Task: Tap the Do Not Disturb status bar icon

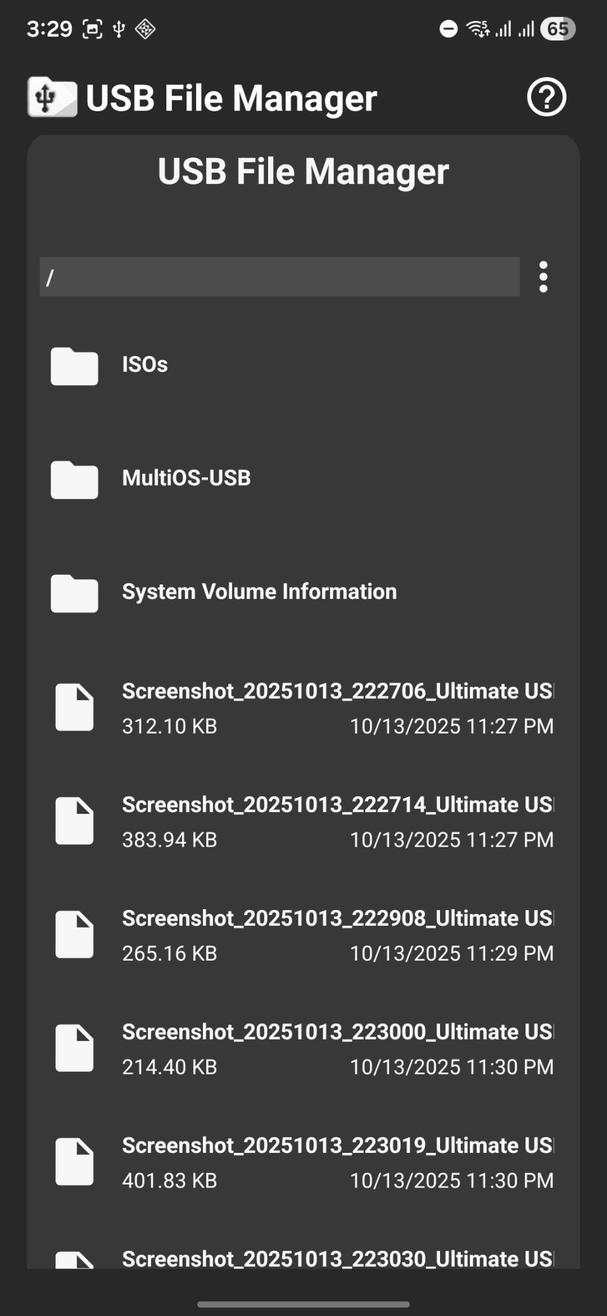Action: tap(447, 29)
